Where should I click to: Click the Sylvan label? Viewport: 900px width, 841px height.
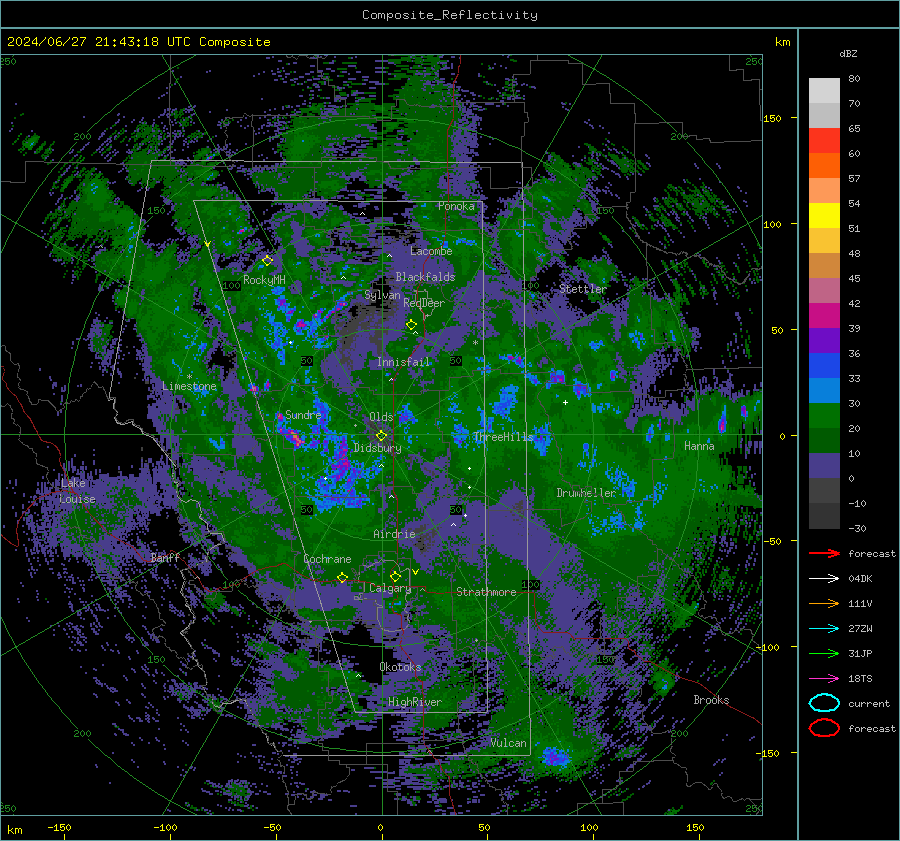coord(382,295)
